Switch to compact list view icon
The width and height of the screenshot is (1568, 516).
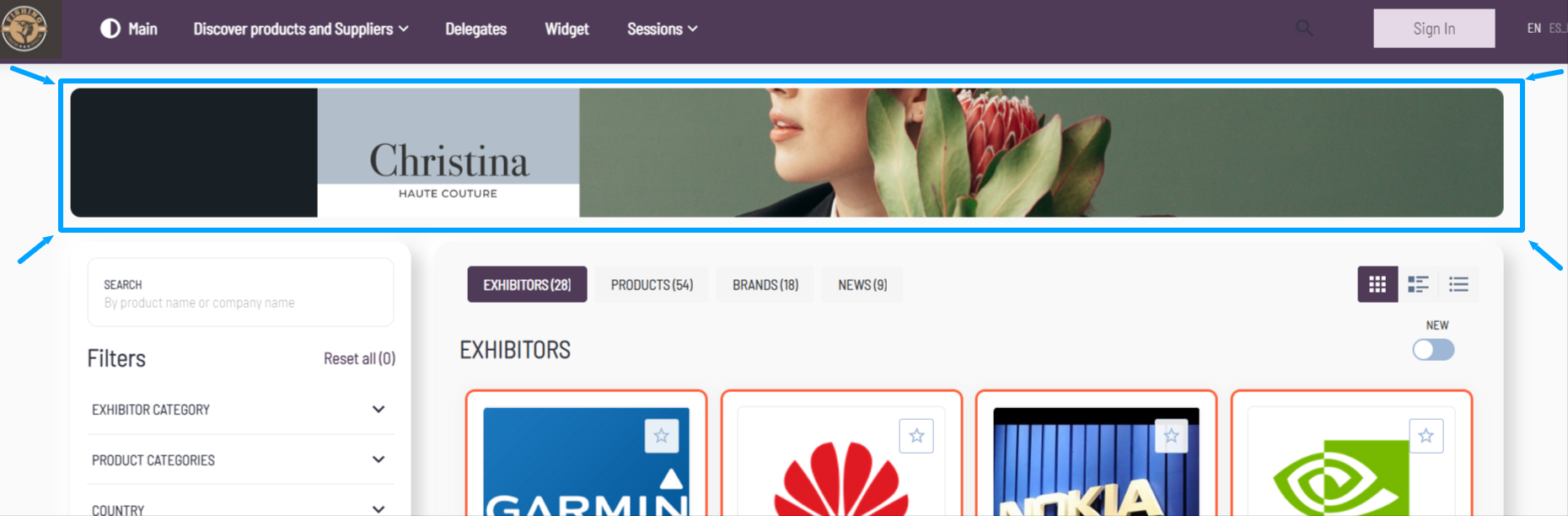1458,285
